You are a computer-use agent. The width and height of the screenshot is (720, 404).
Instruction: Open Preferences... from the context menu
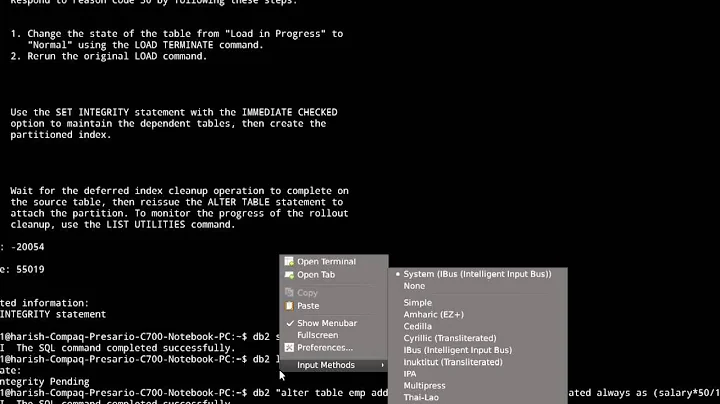point(334,348)
